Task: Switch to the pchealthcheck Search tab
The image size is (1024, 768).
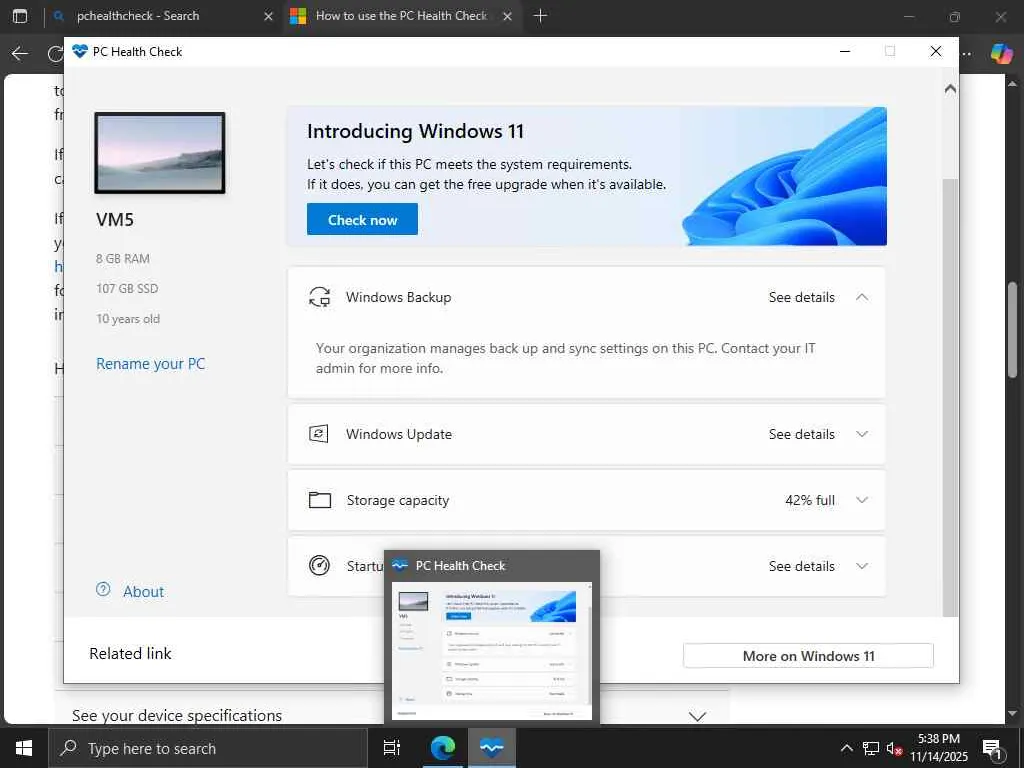Action: coord(162,16)
